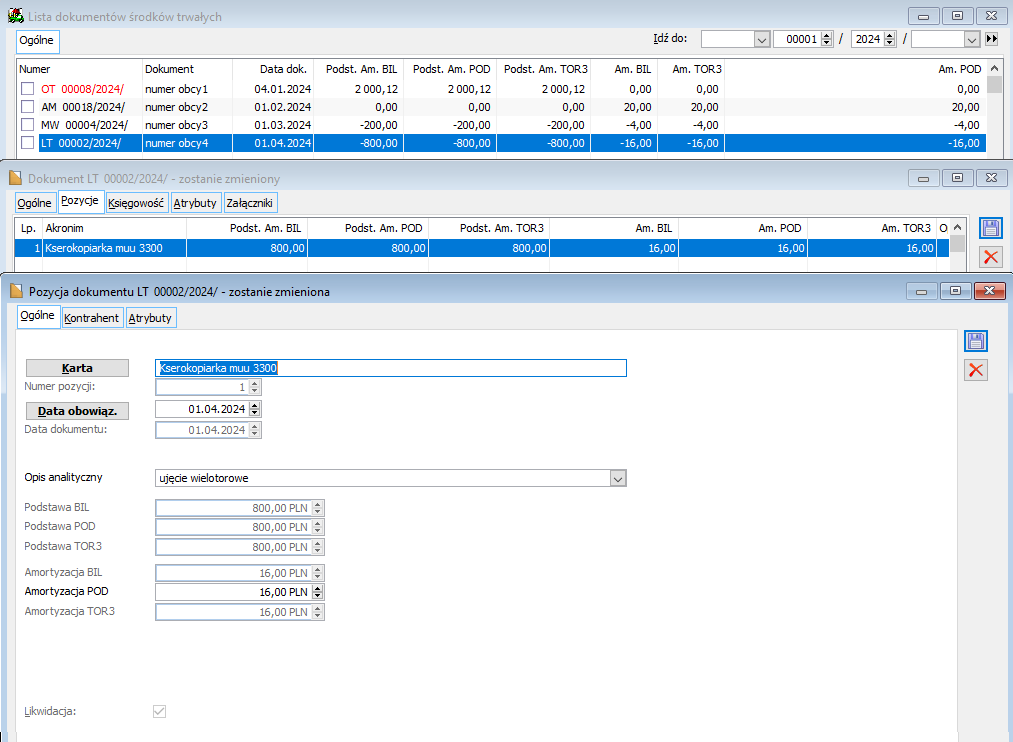Click the document list vertical scrollbar

pyautogui.click(x=994, y=107)
